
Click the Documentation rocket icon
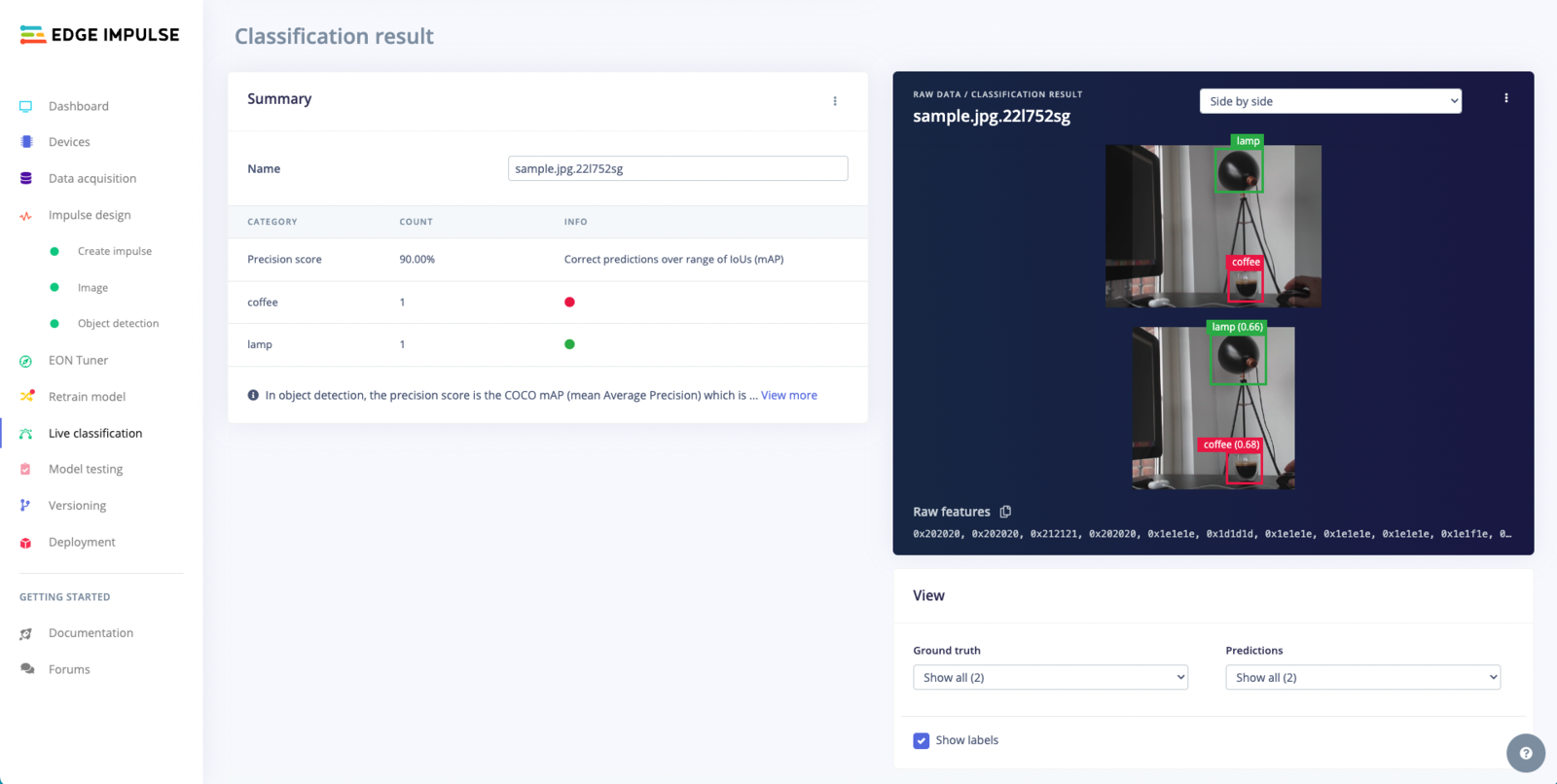click(26, 634)
